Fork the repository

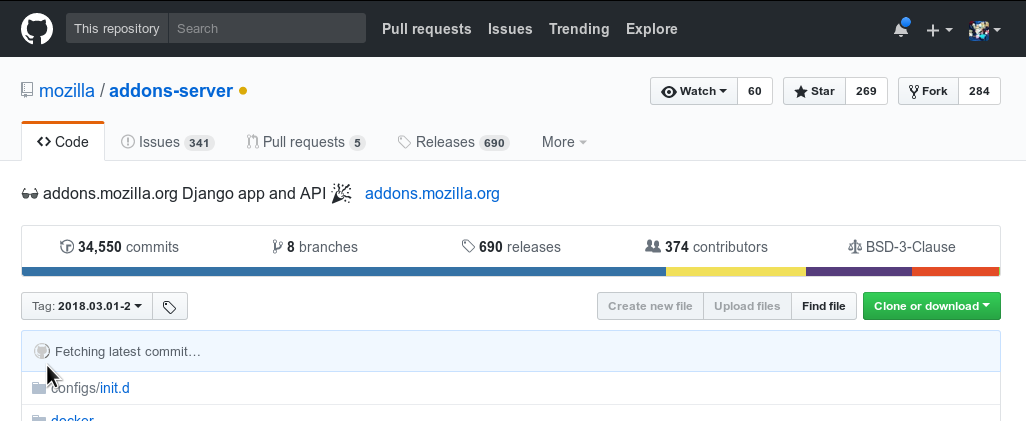tap(929, 91)
